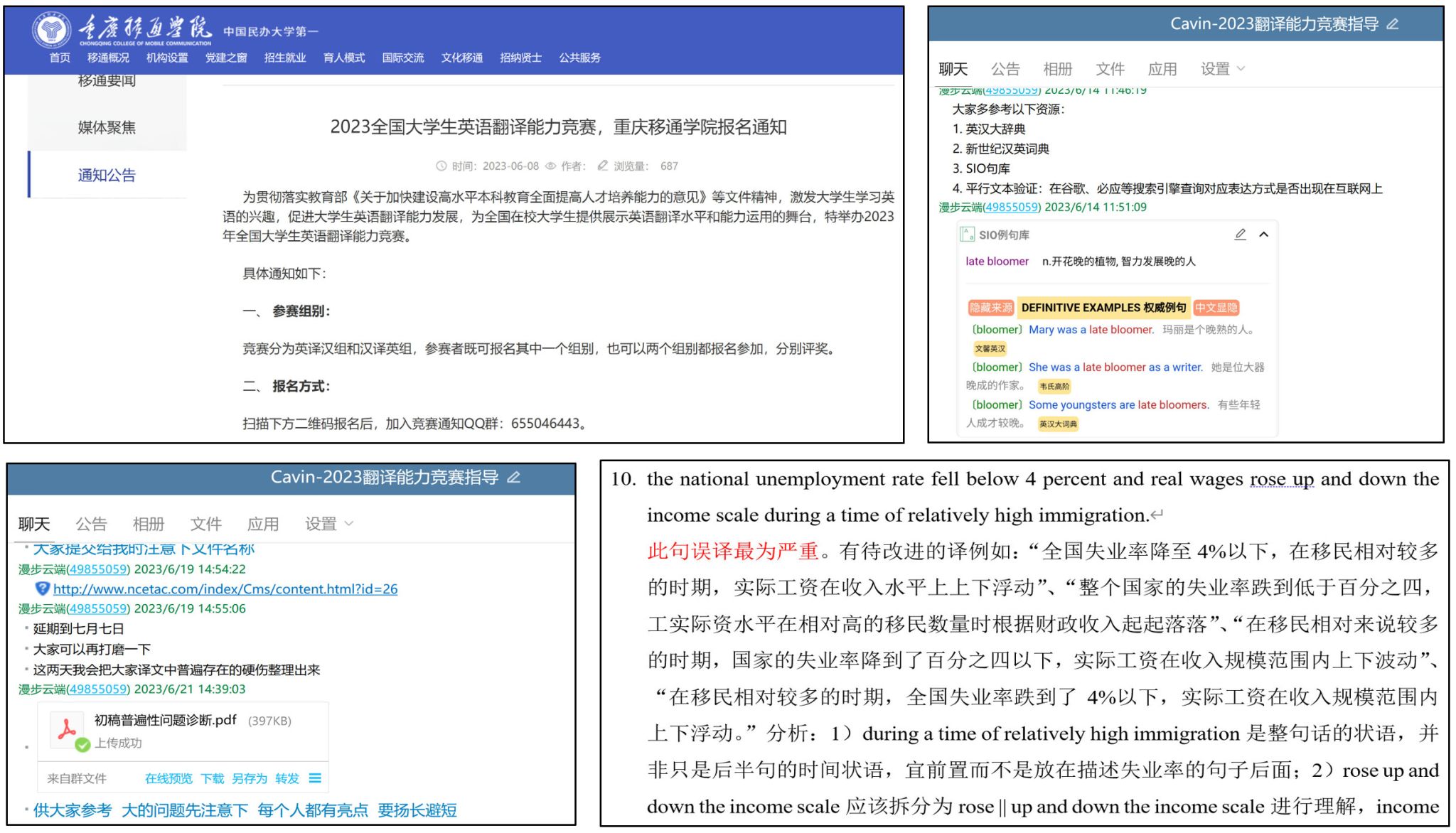Switch to 公告 tab in bottom-left panel
The height and width of the screenshot is (833, 1456).
point(91,524)
